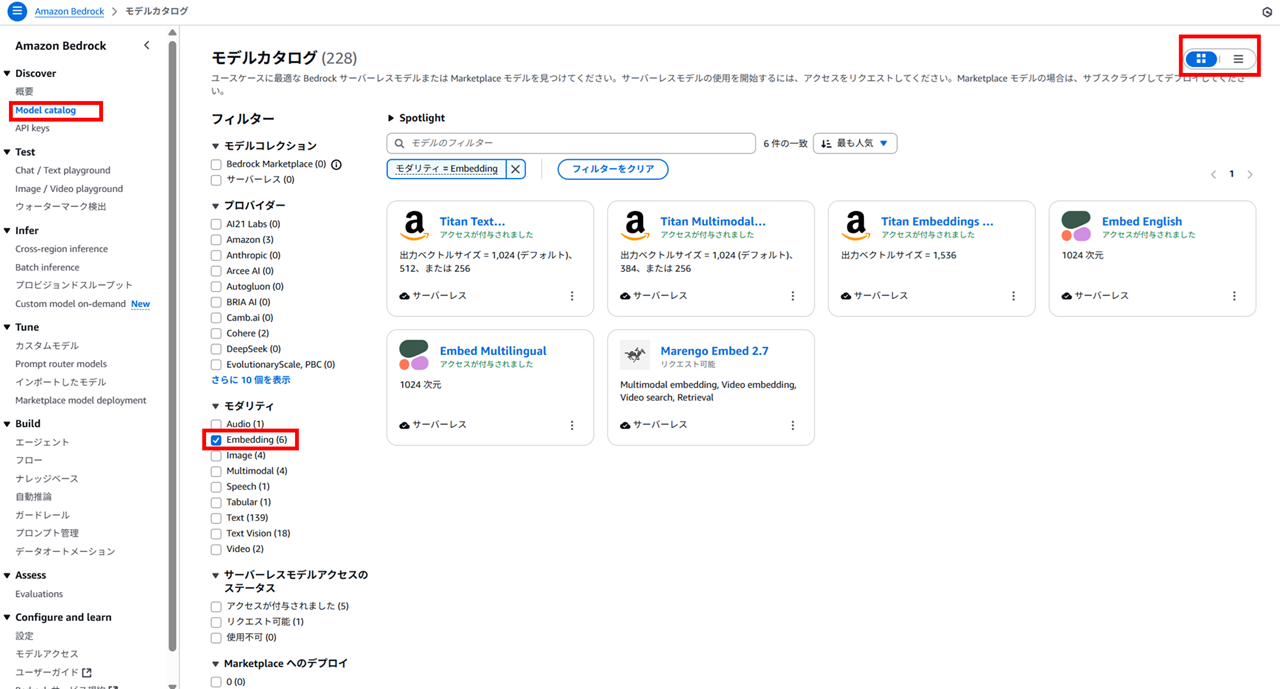Check the サーバーレス (0) collection checkbox
Image resolution: width=1280 pixels, height=689 pixels.
[x=216, y=180]
